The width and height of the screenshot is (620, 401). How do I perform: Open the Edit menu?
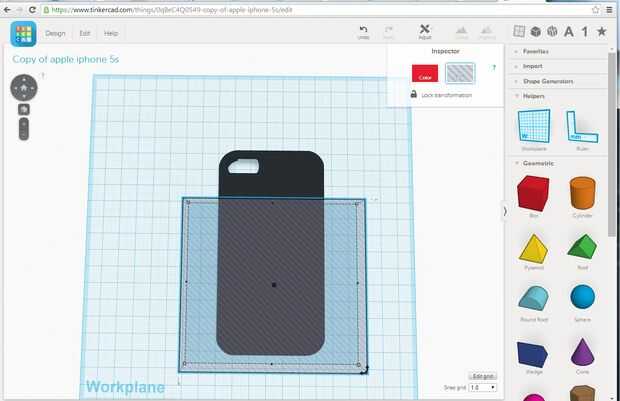(85, 34)
